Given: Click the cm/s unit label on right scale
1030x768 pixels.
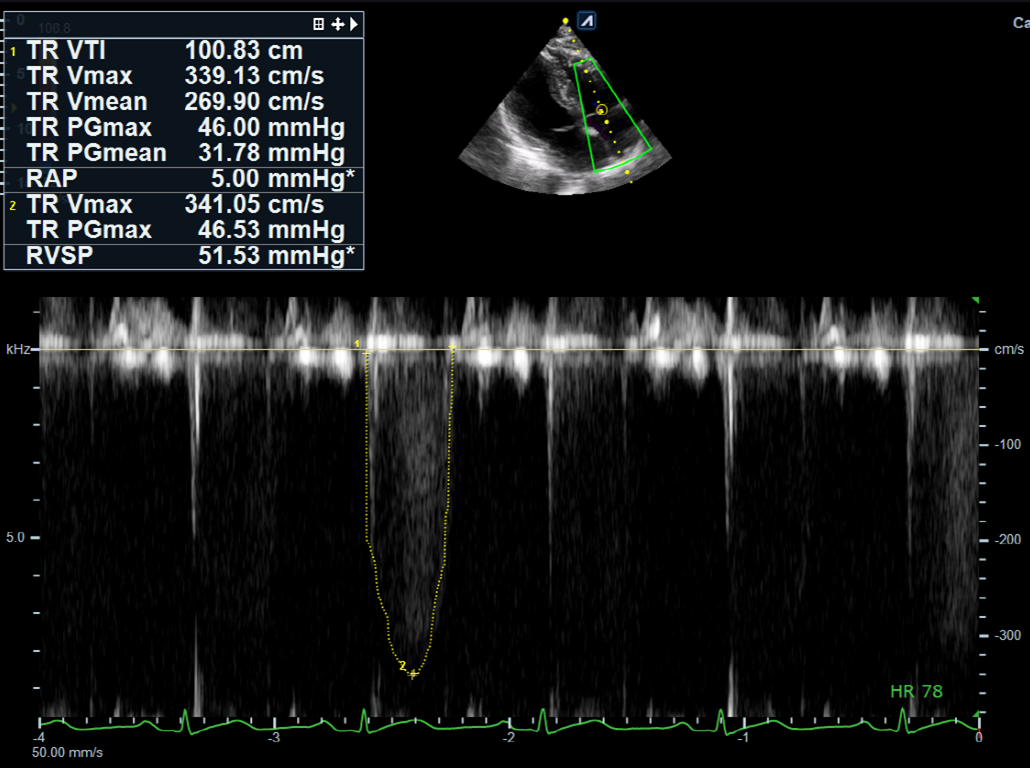Looking at the screenshot, I should click(x=1009, y=350).
